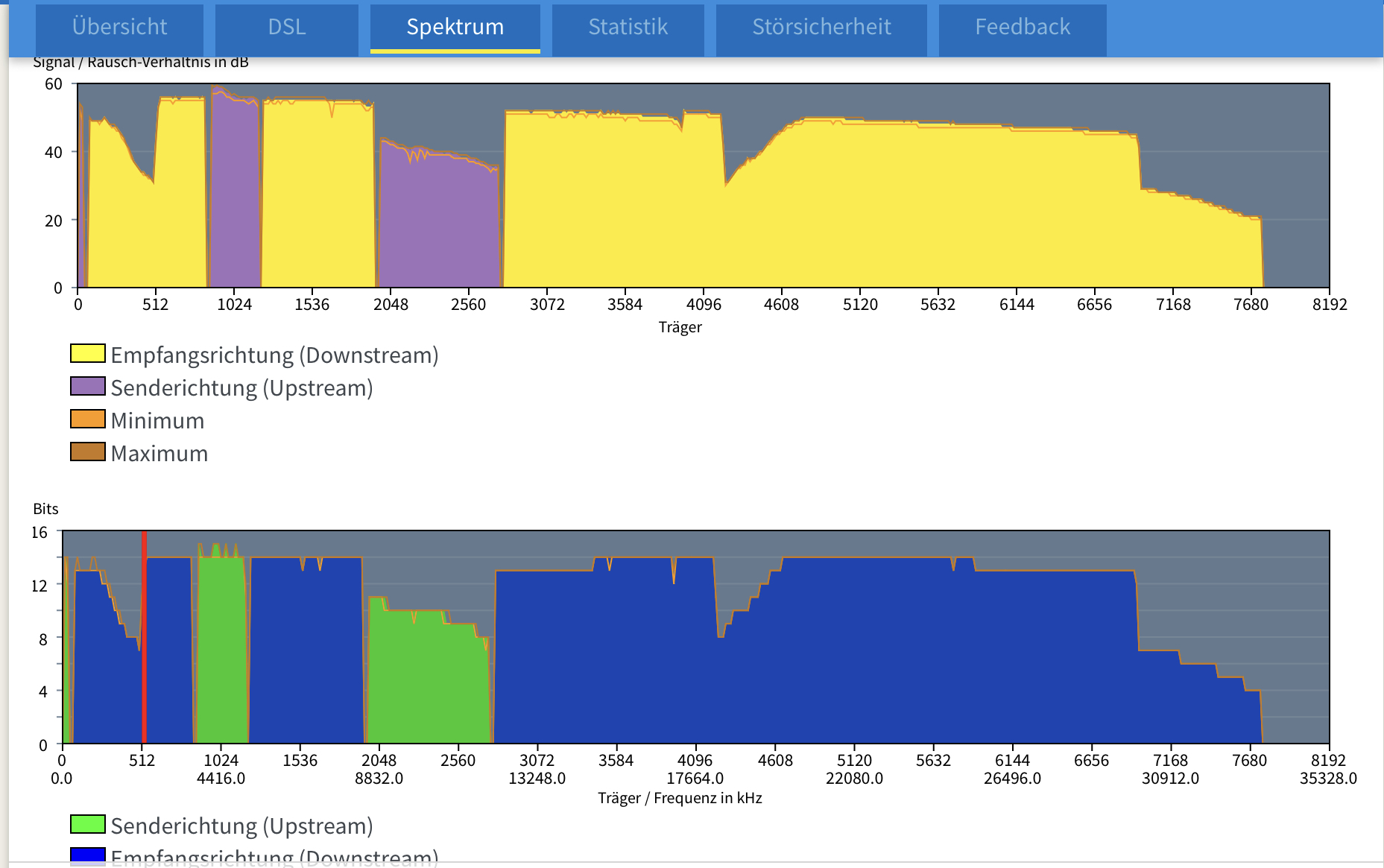
Task: Click the orange Minimum legend swatch
Action: pyautogui.click(x=88, y=419)
